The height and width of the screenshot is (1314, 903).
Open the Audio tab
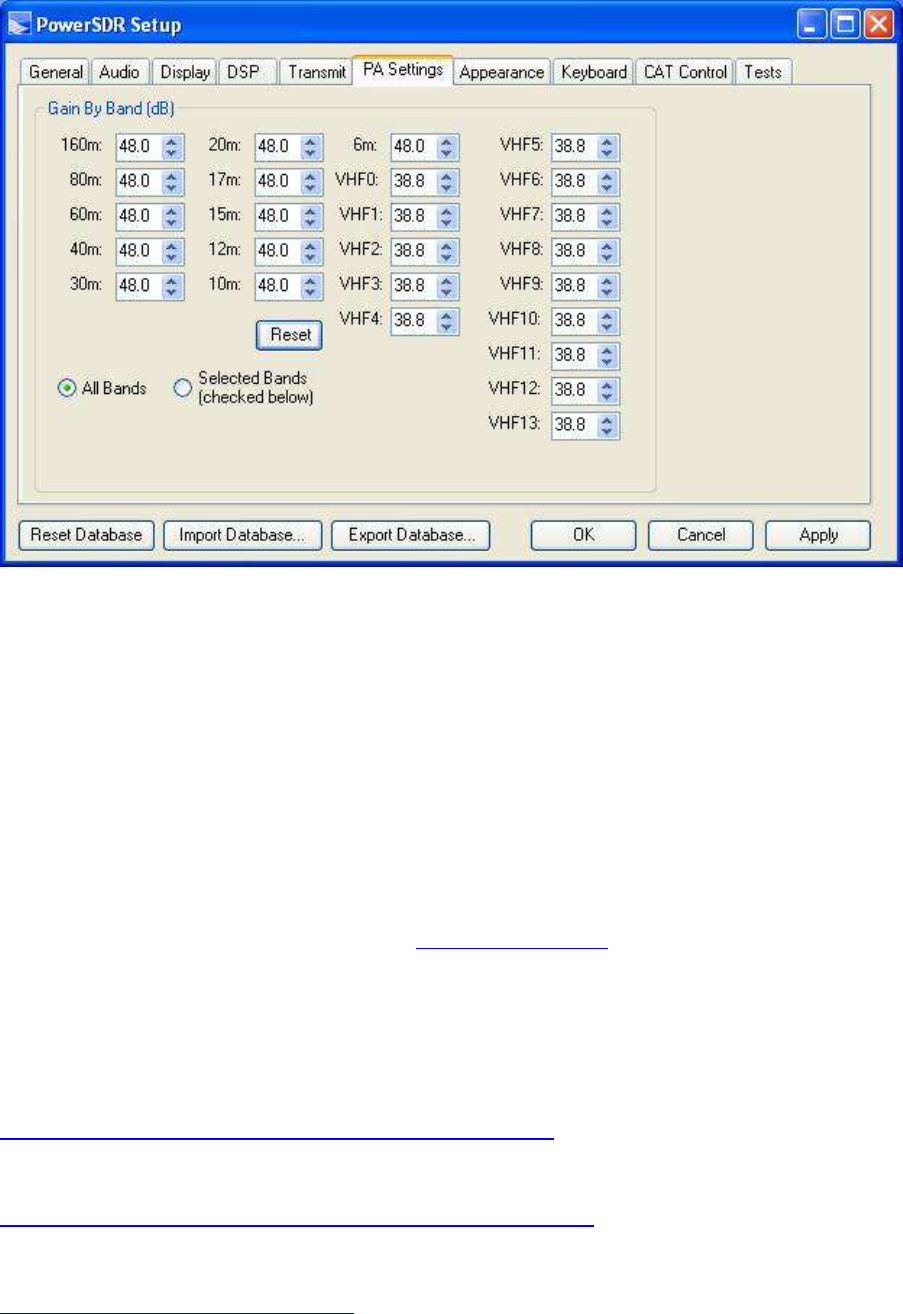point(120,72)
